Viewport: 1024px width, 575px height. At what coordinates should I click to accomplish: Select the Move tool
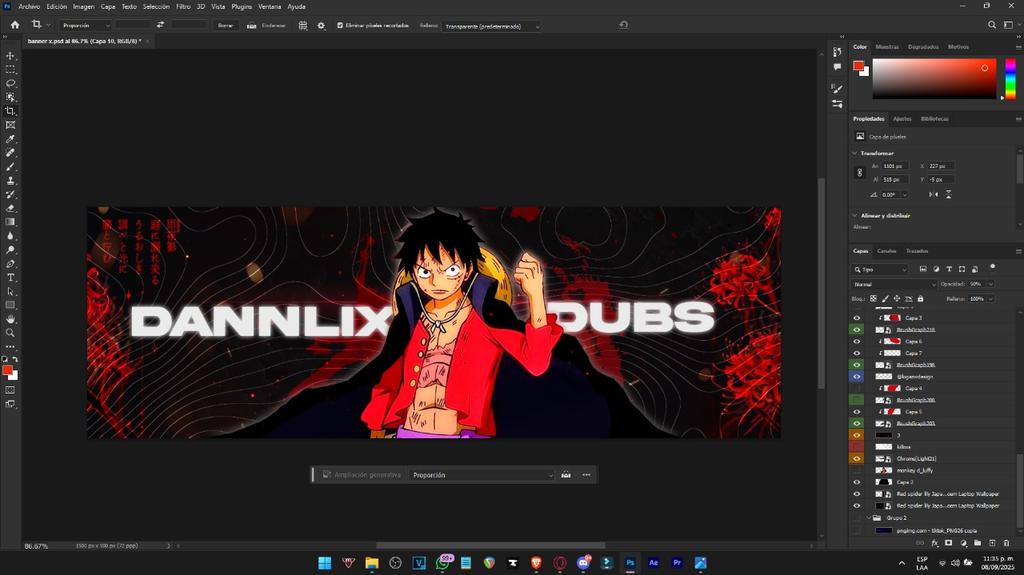click(10, 56)
